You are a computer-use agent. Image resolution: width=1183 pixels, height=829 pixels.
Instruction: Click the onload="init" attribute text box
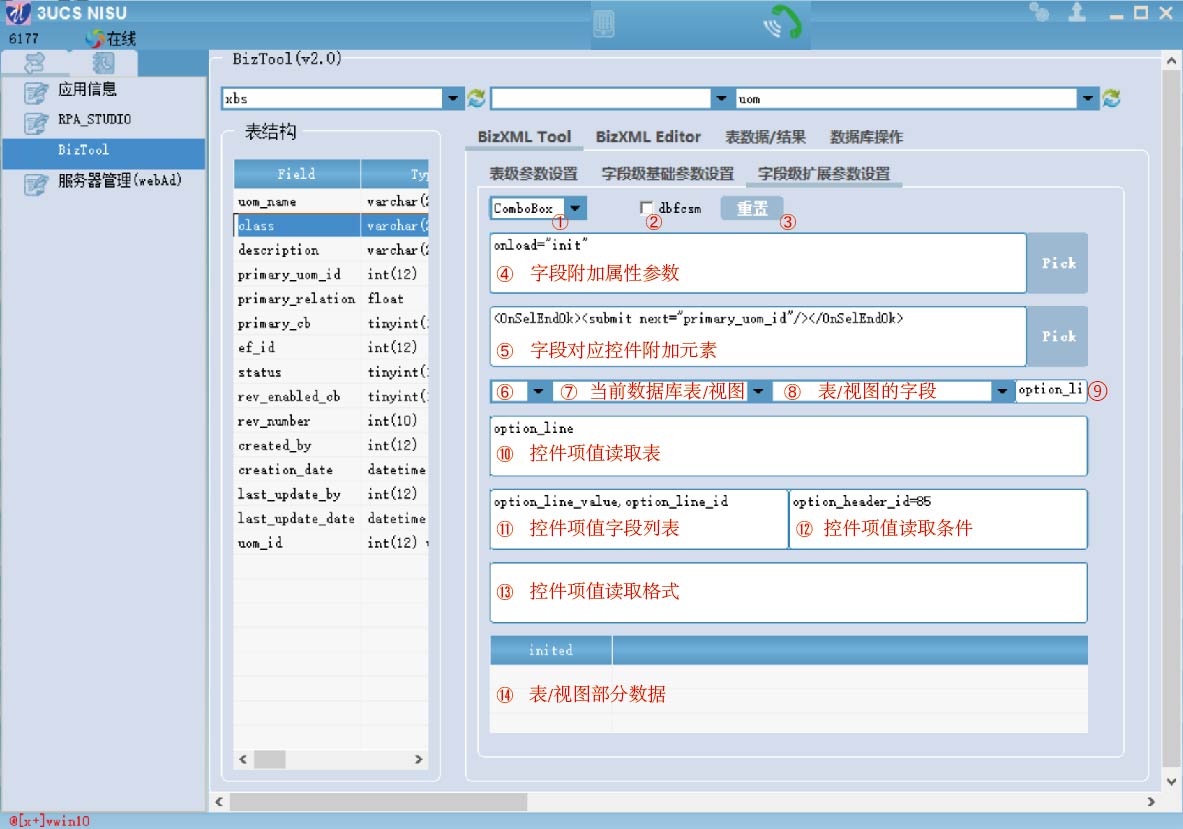click(757, 263)
